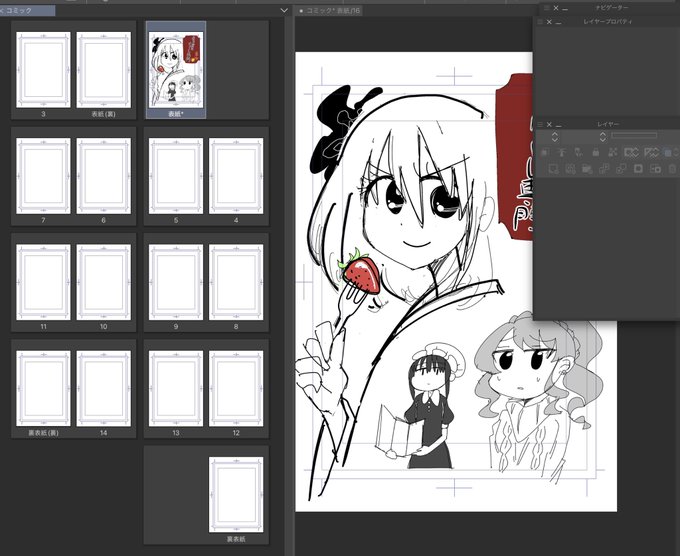Open the Layer panel hamburger menu
The image size is (680, 556).
click(540, 124)
